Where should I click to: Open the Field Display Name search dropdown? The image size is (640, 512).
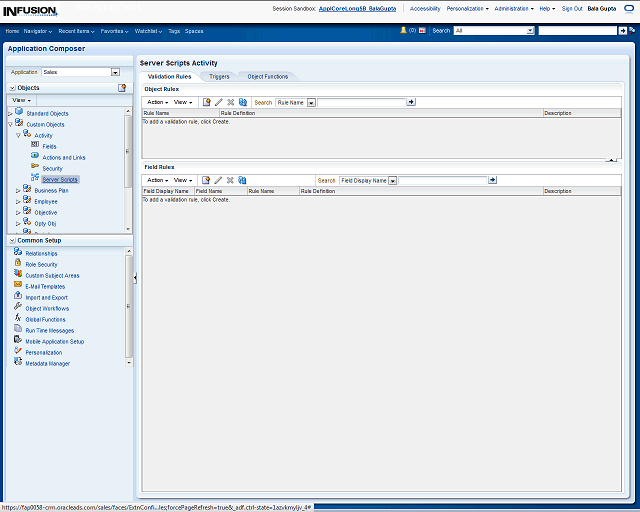[x=392, y=180]
